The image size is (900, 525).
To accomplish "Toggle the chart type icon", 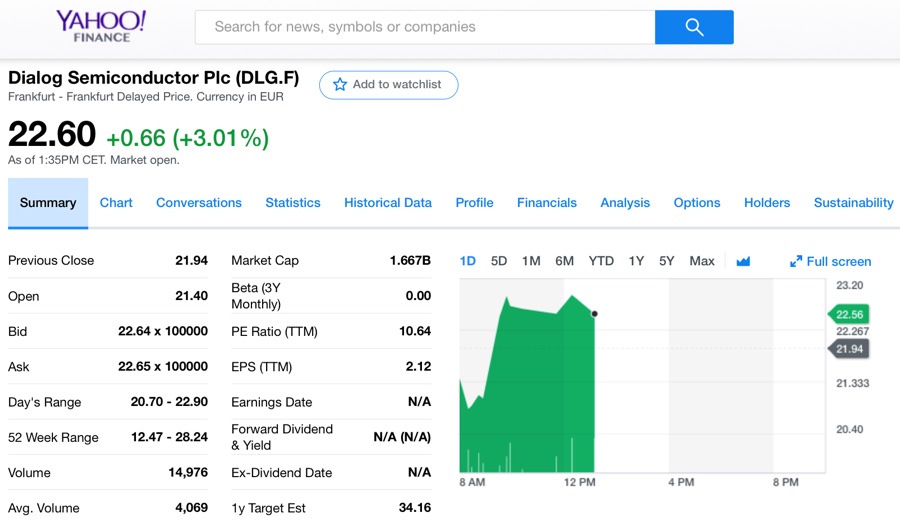I will point(743,262).
